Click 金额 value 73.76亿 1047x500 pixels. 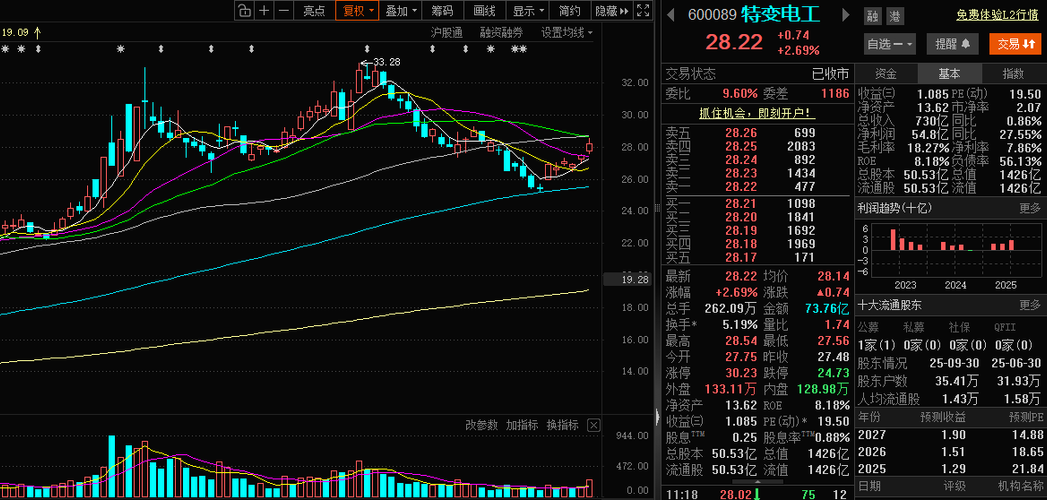point(825,308)
